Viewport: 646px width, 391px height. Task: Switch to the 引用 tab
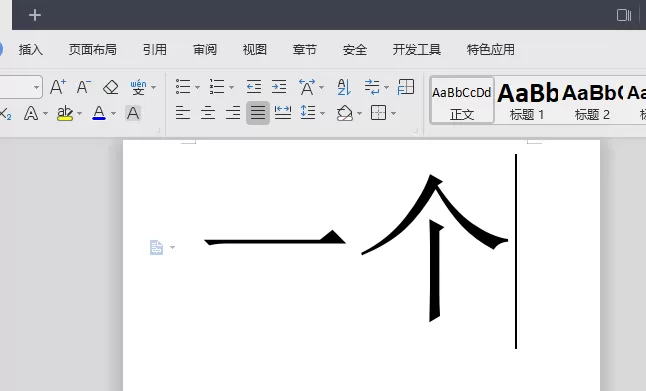coord(155,50)
